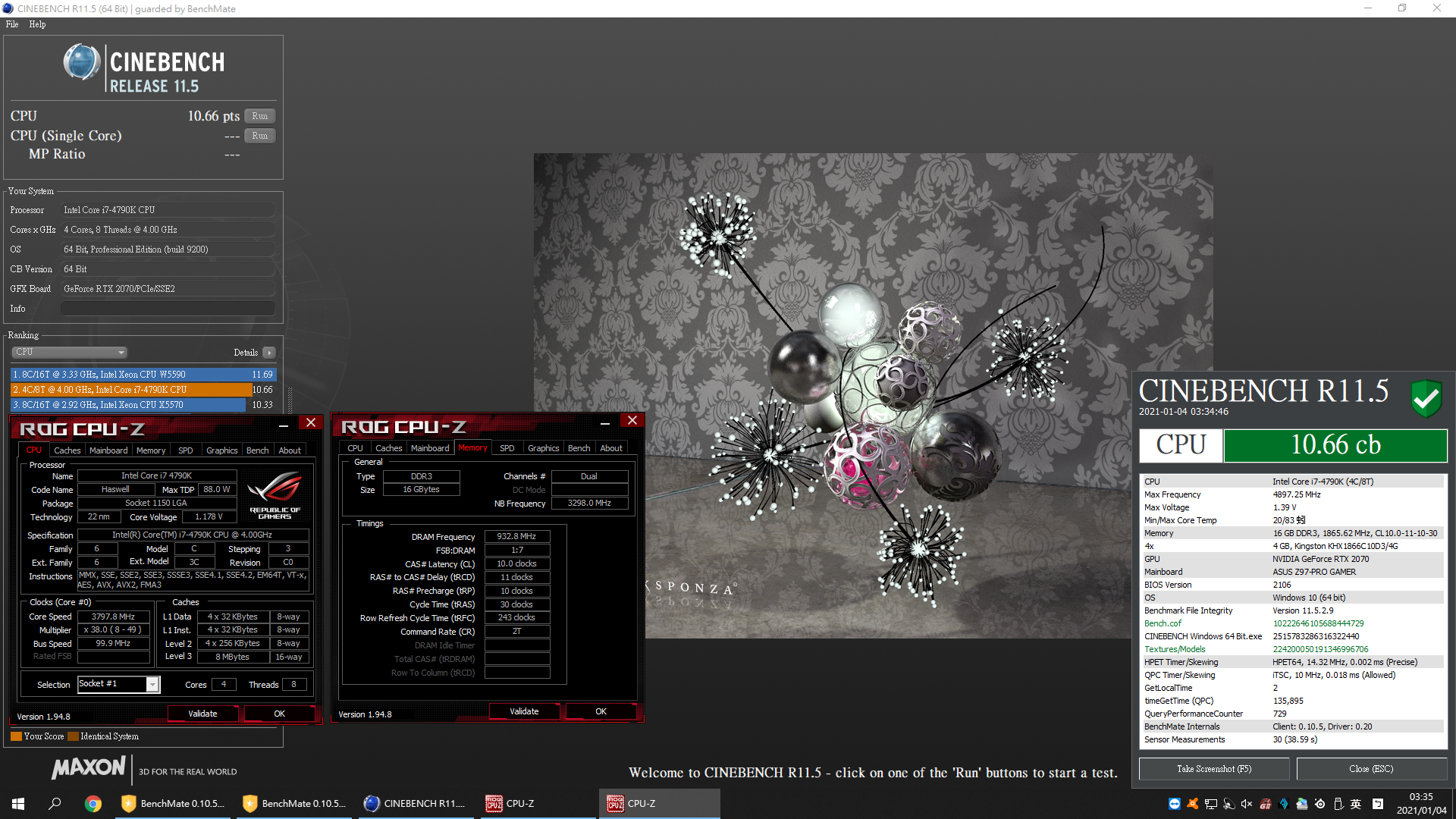Screen dimensions: 1456x819
Task: Close the right ROG CPU-Z window
Action: 632,420
